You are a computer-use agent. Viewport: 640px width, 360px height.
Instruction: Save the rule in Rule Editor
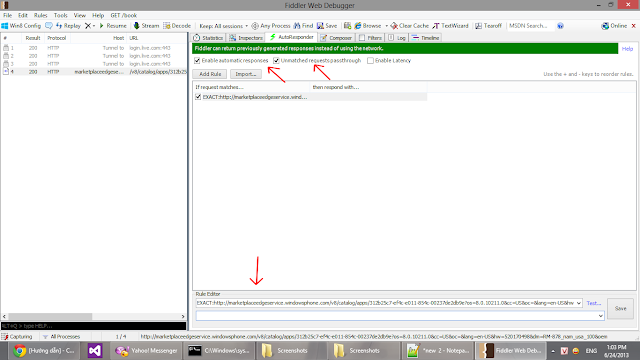tap(620, 309)
